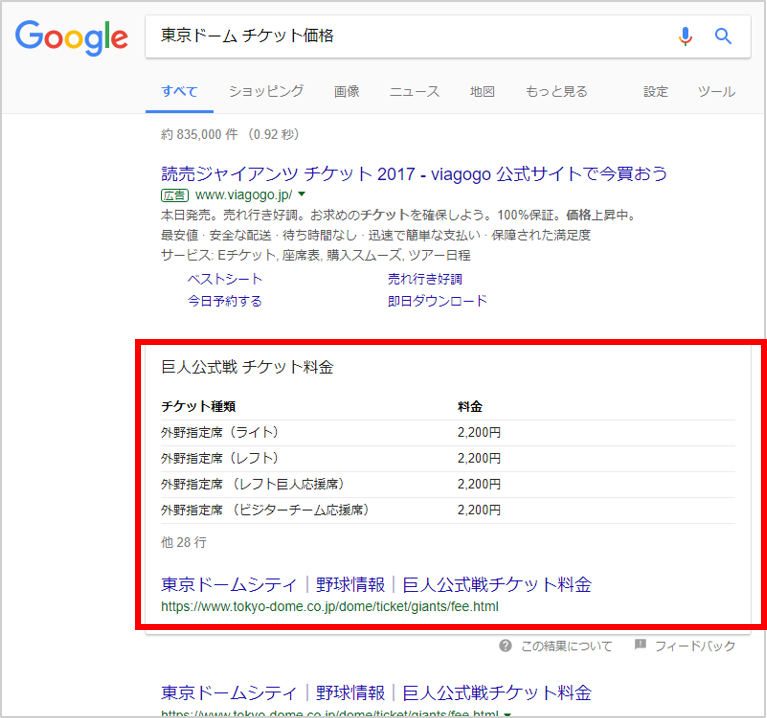This screenshot has height=718, width=767.
Task: Click the 広告 ad label
Action: tap(175, 195)
